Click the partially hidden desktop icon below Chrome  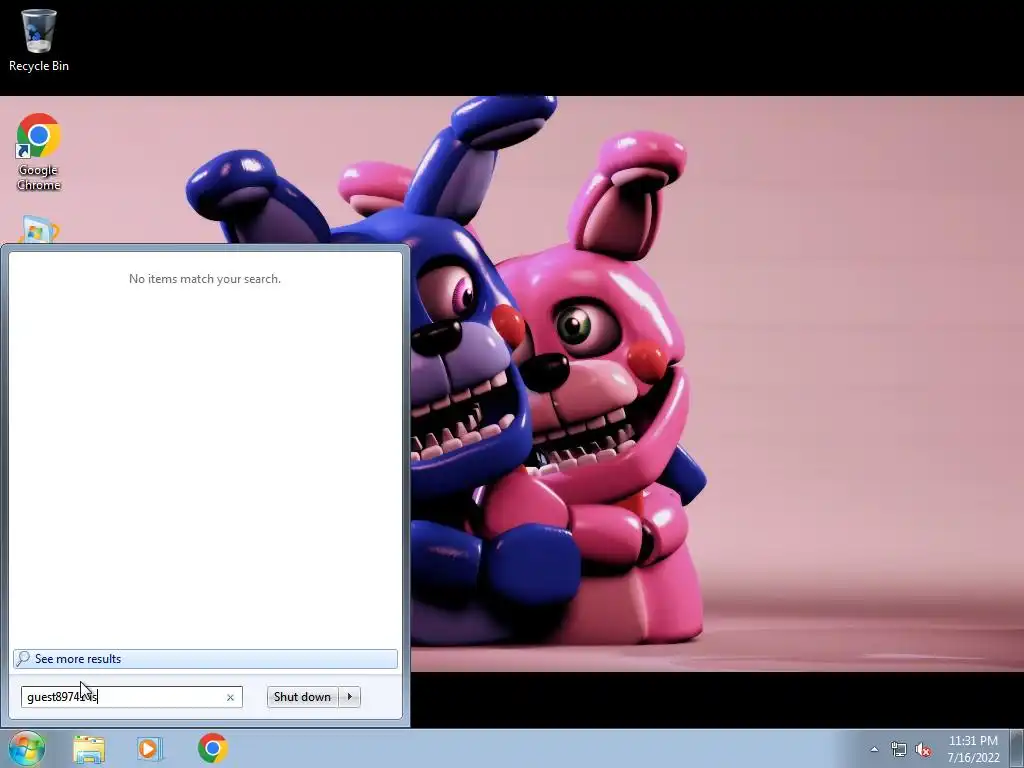click(x=39, y=230)
